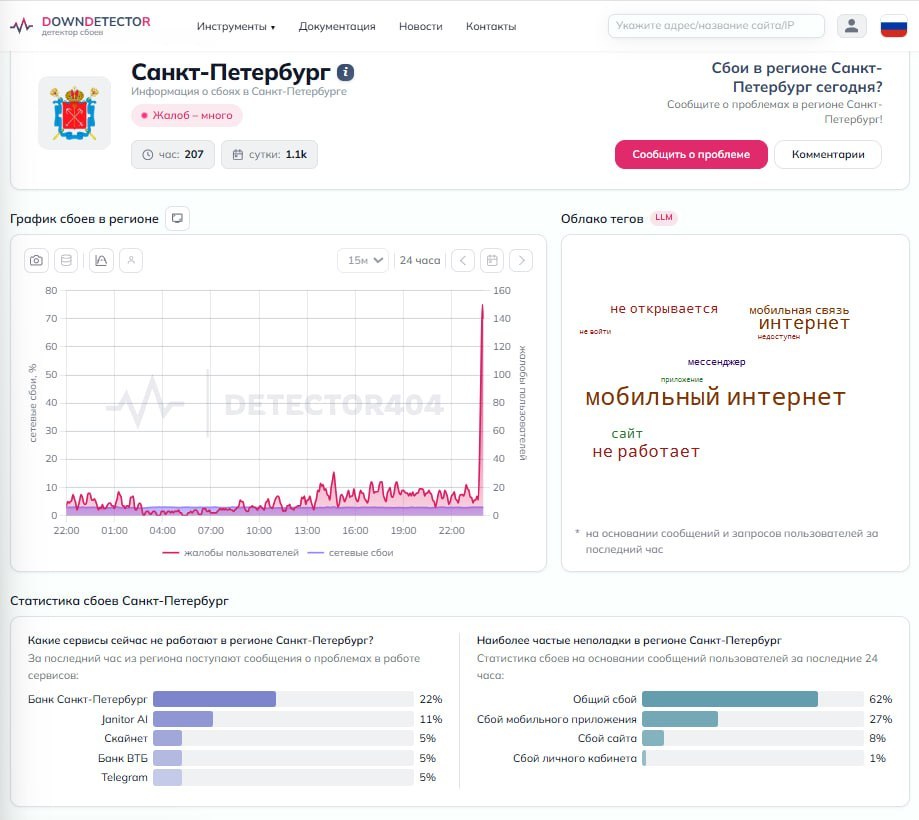Click the Сообщить о проблеме button
The width and height of the screenshot is (919, 820).
pyautogui.click(x=691, y=154)
